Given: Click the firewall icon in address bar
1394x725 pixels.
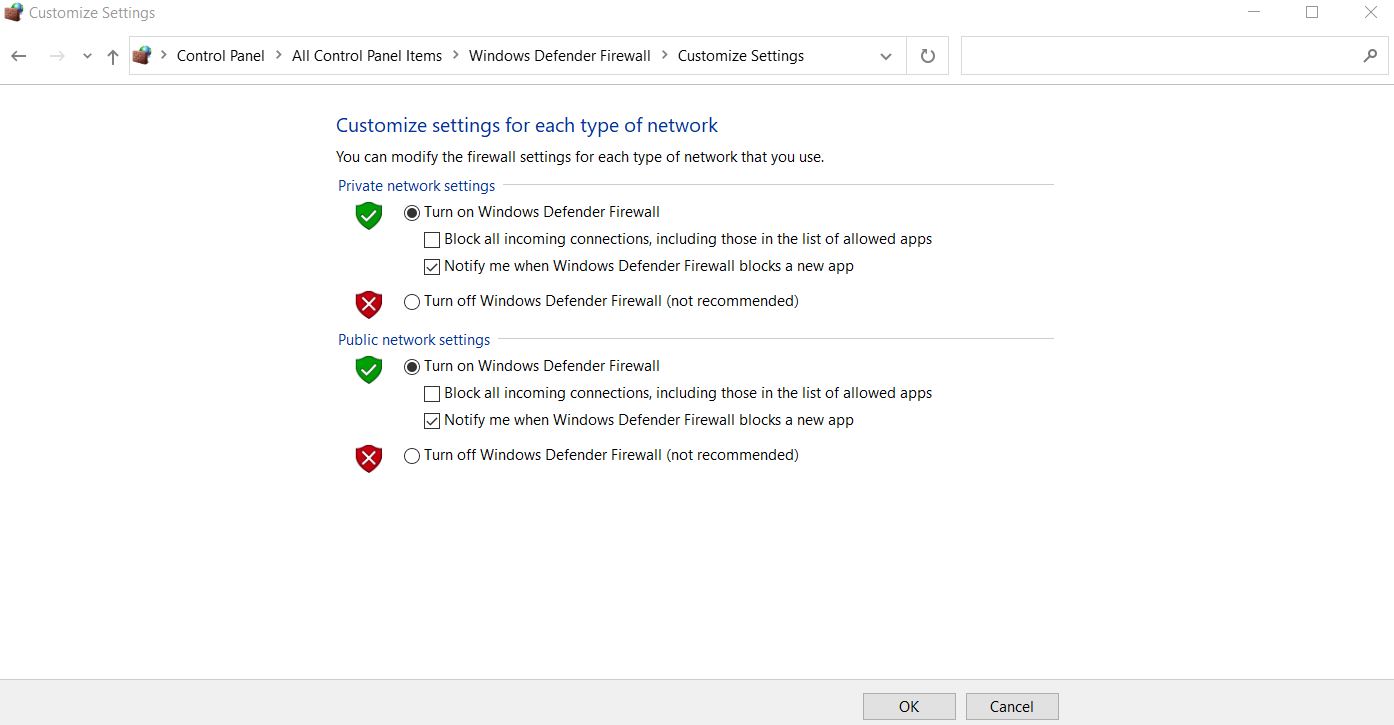Looking at the screenshot, I should [142, 56].
